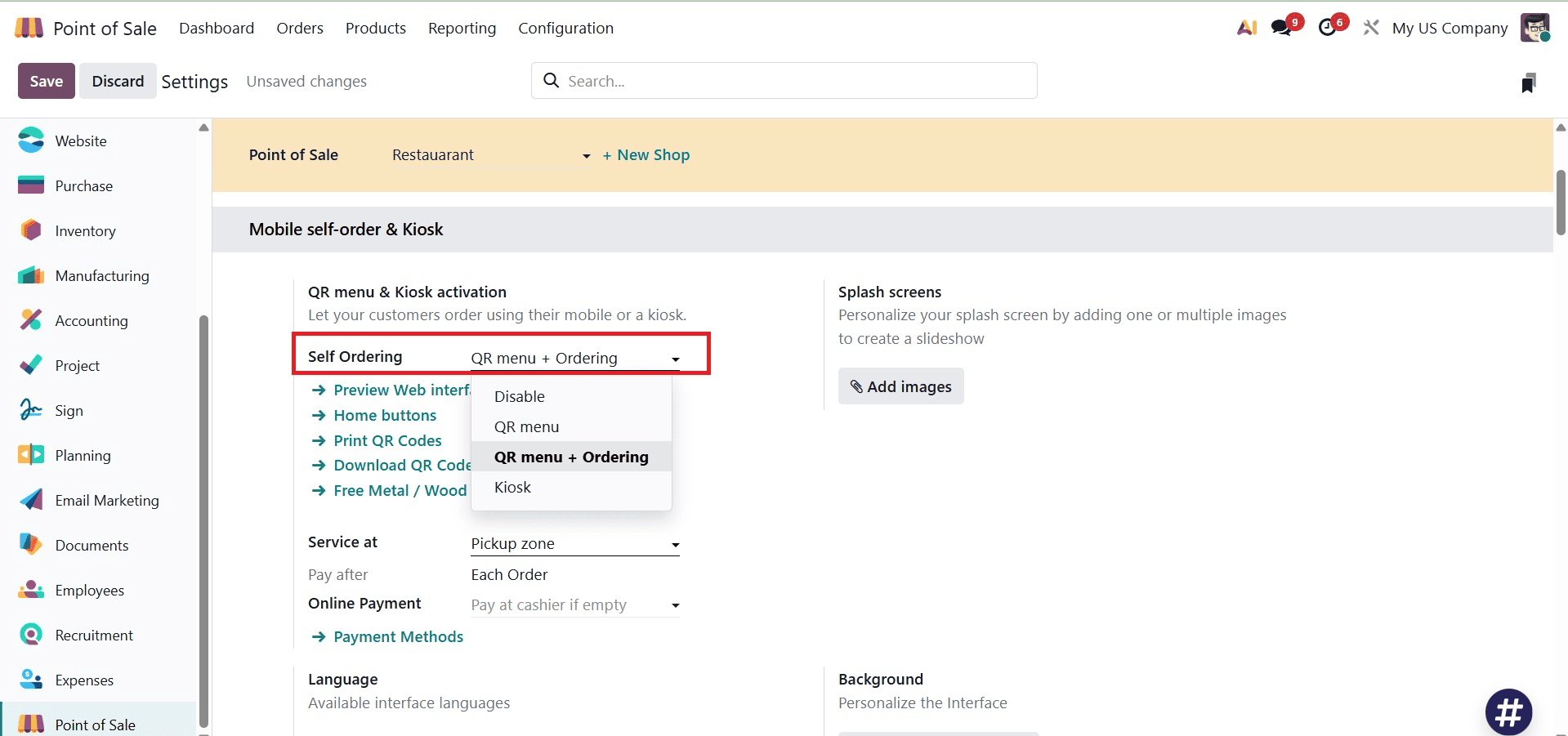Click the Save button

[x=47, y=81]
